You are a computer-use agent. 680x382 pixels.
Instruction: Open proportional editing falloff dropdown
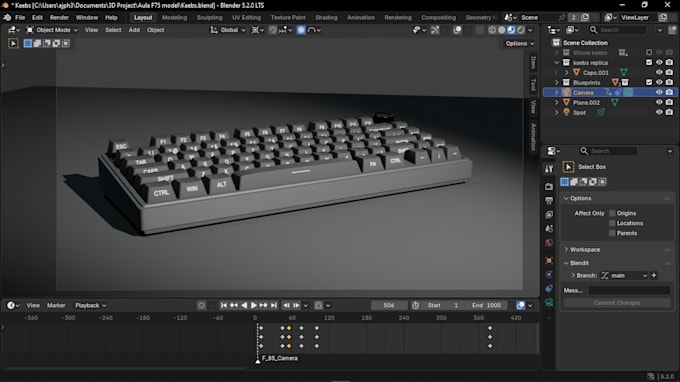coord(314,30)
